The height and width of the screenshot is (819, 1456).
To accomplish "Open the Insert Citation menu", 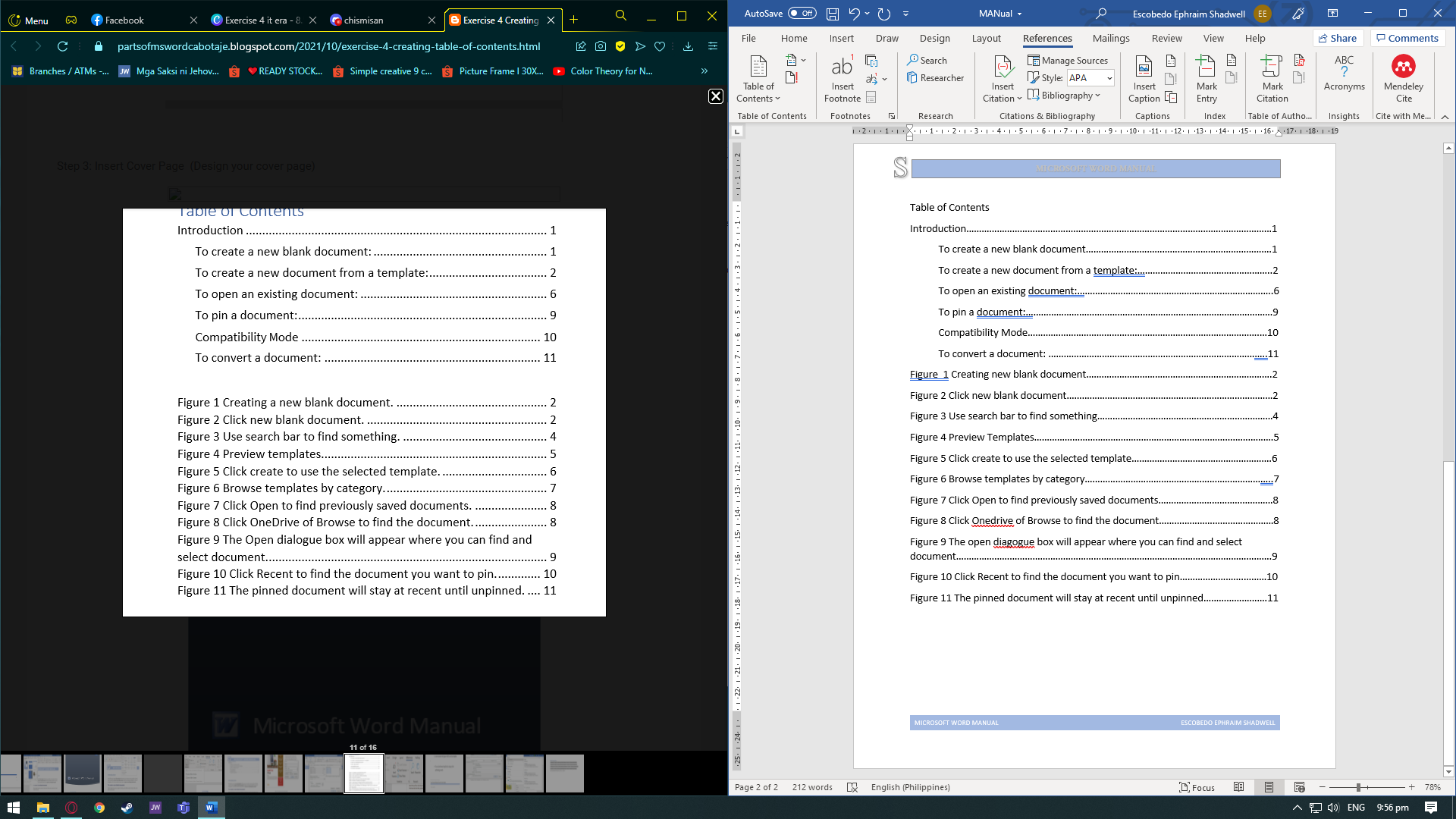I will click(x=1003, y=79).
